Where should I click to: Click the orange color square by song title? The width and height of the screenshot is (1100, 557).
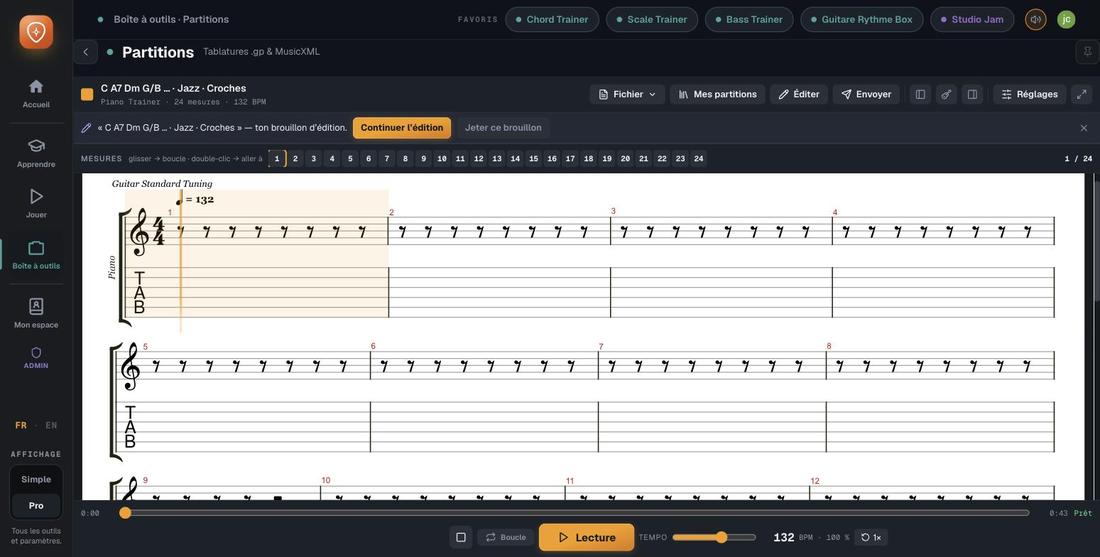click(87, 94)
